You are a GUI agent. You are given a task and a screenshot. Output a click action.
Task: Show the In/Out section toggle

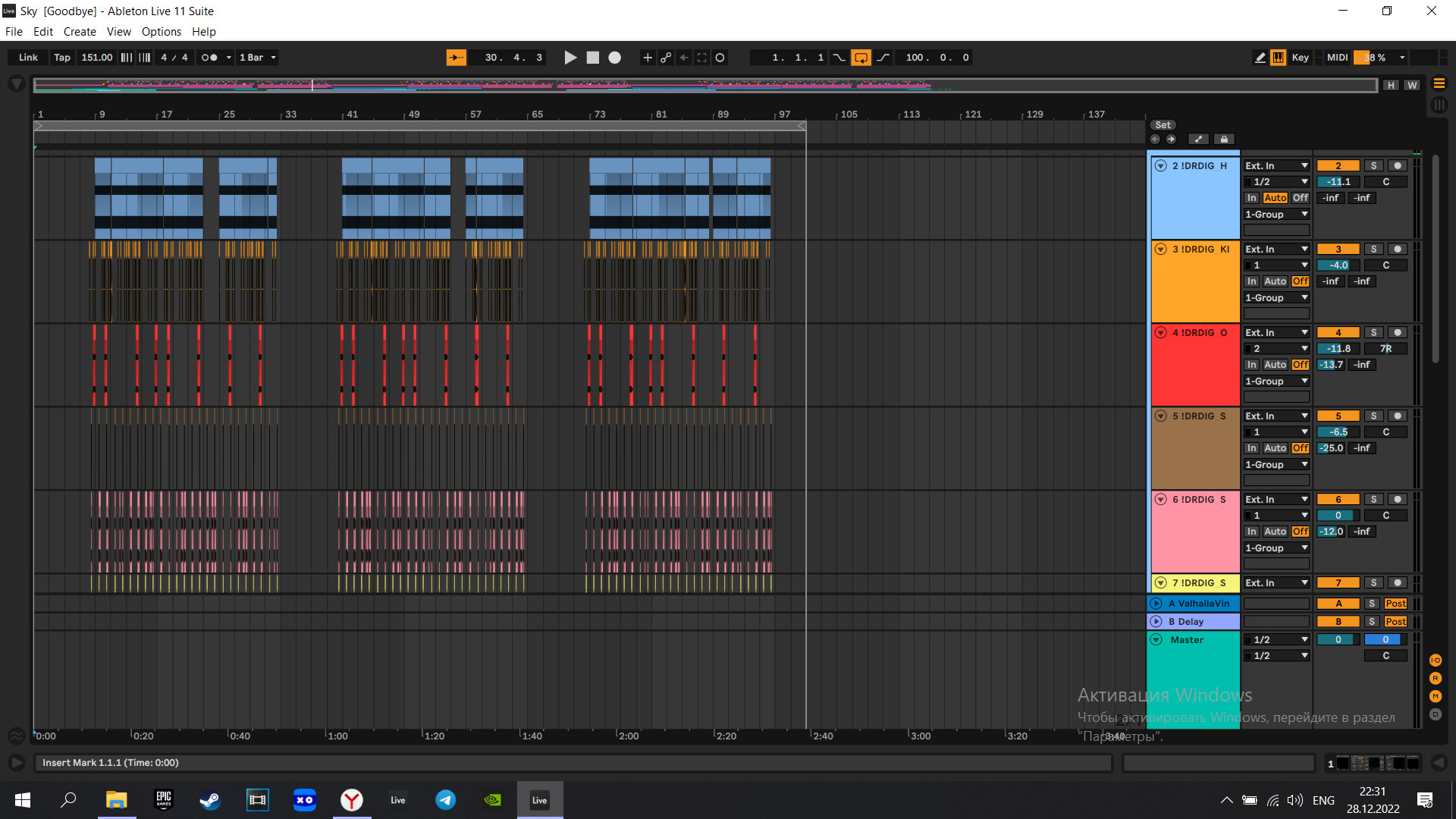pos(1436,661)
